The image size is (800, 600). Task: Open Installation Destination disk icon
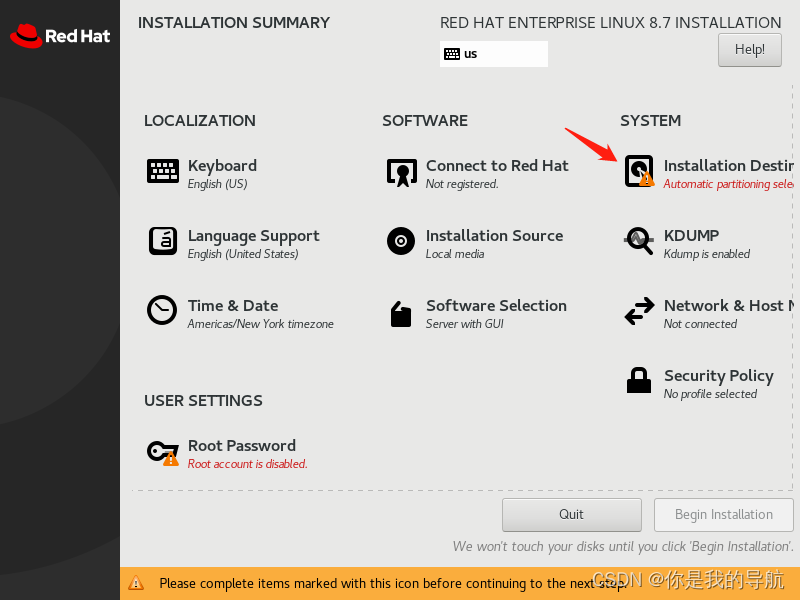(639, 171)
